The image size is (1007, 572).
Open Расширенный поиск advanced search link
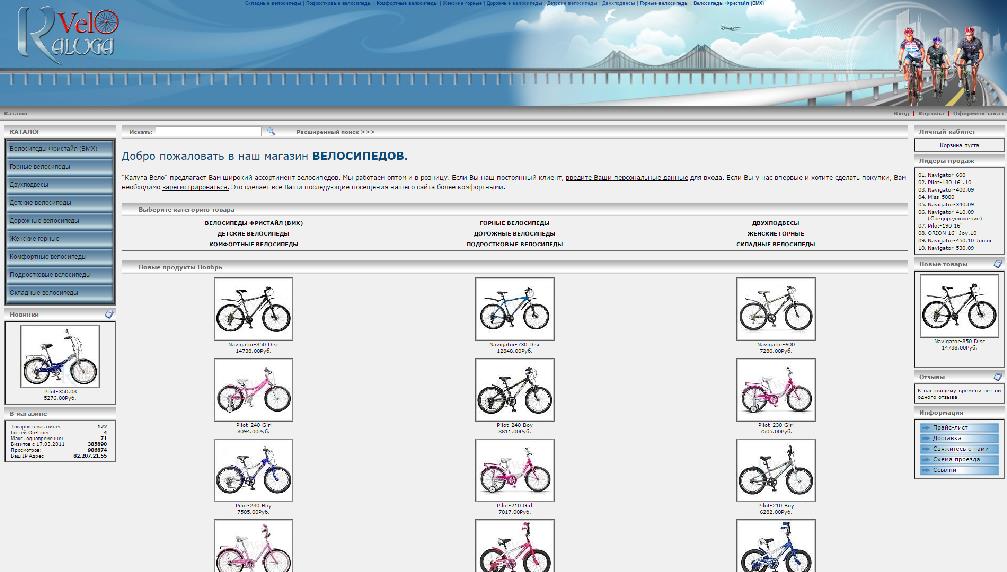coord(335,132)
